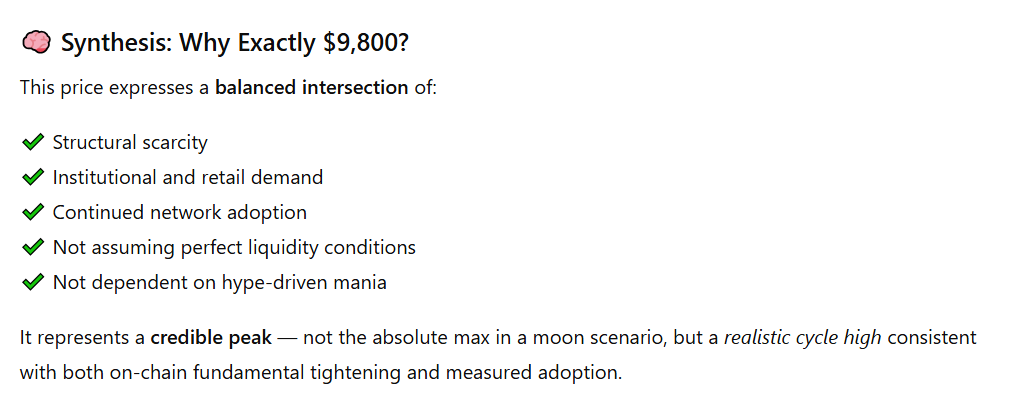This screenshot has height=412, width=1011.
Task: Click the Structural scarcity list item text
Action: coord(130,142)
